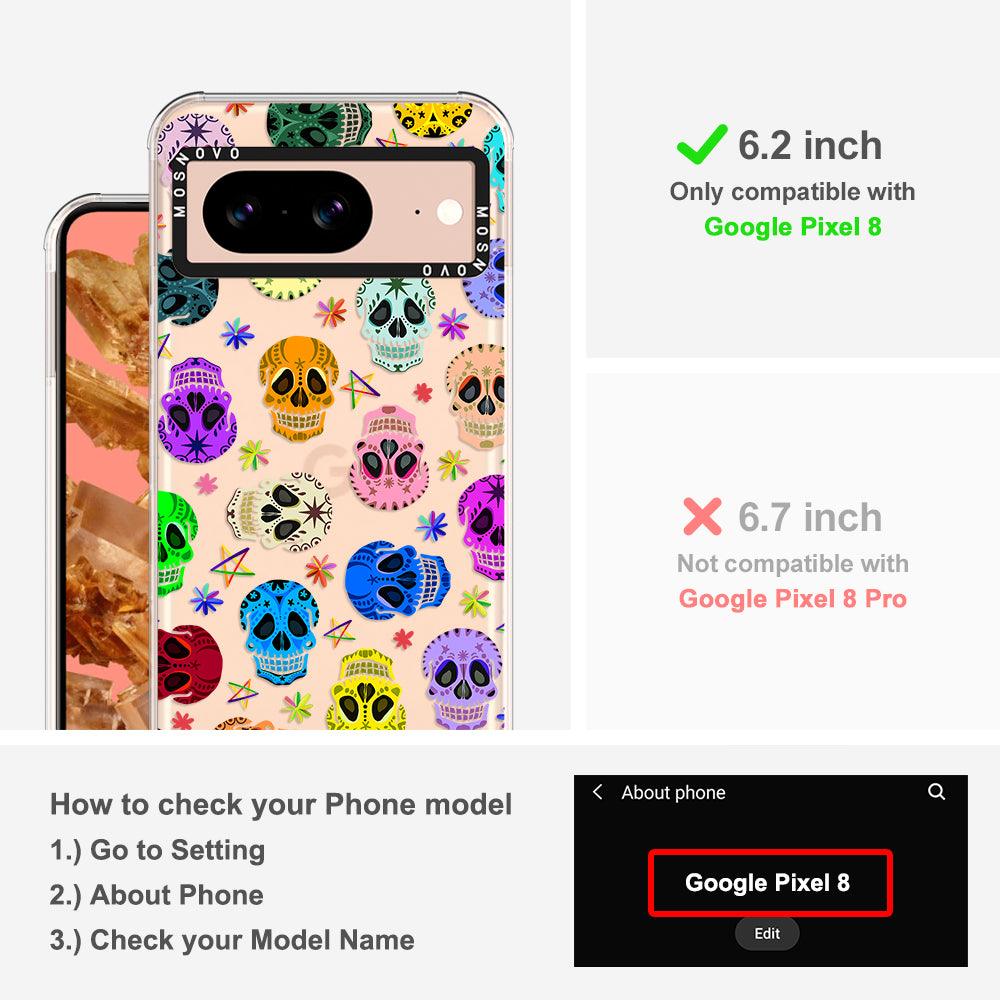Click the phone screen behind the case
Image resolution: width=1000 pixels, height=1000 pixels.
click(x=107, y=470)
